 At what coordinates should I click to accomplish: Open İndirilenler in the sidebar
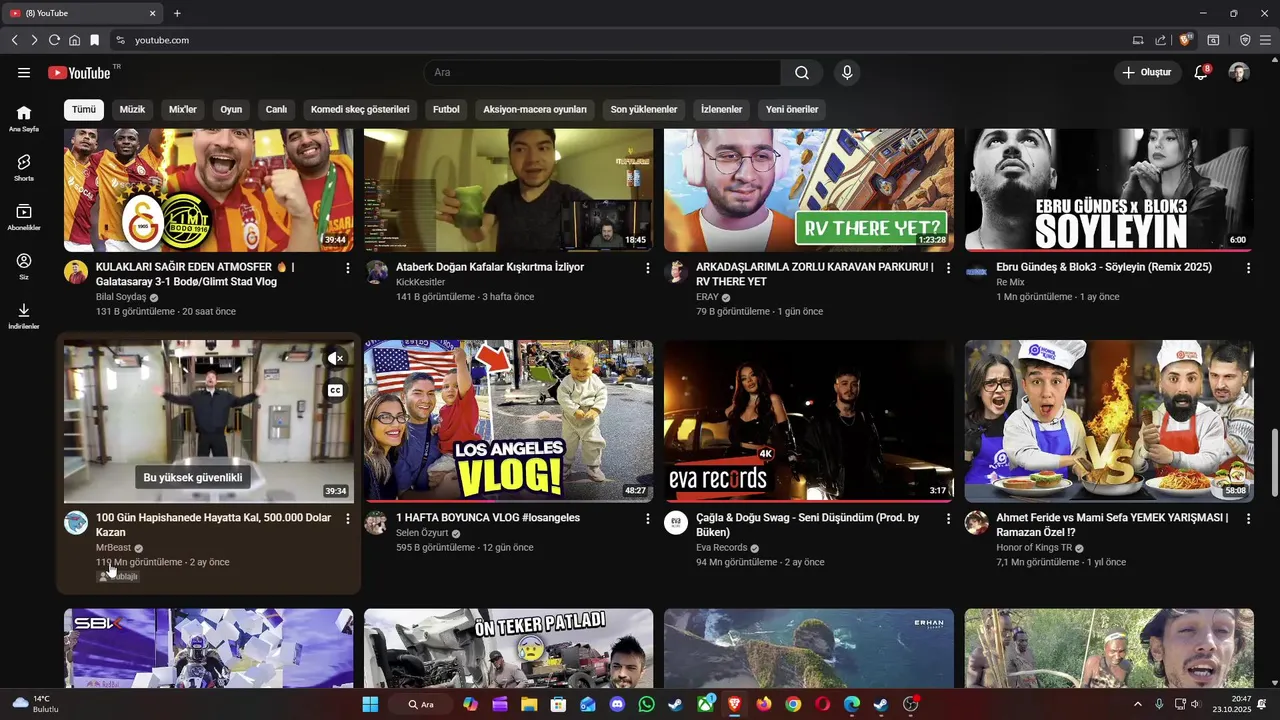coord(24,315)
